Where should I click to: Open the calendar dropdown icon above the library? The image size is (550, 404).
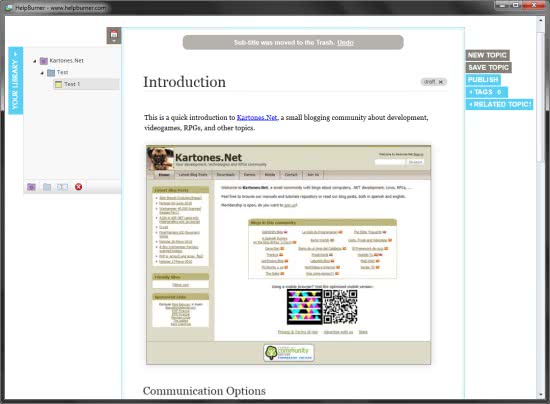(x=114, y=35)
